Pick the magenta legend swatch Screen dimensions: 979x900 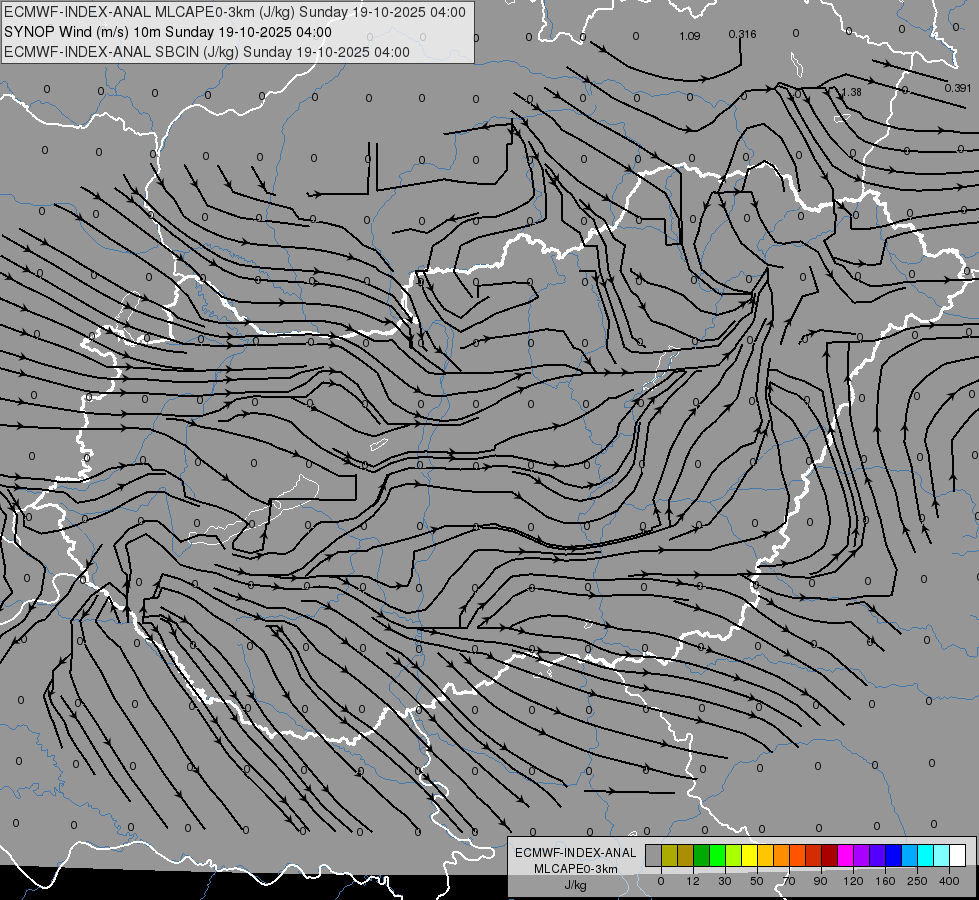845,855
